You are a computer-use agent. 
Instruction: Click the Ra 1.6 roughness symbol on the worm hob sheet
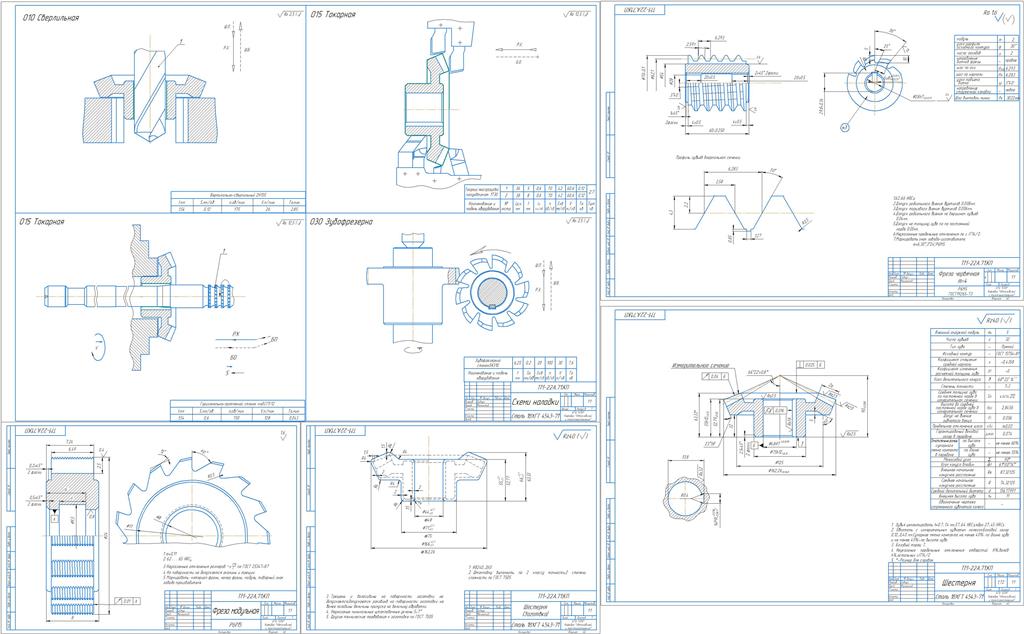coord(990,19)
